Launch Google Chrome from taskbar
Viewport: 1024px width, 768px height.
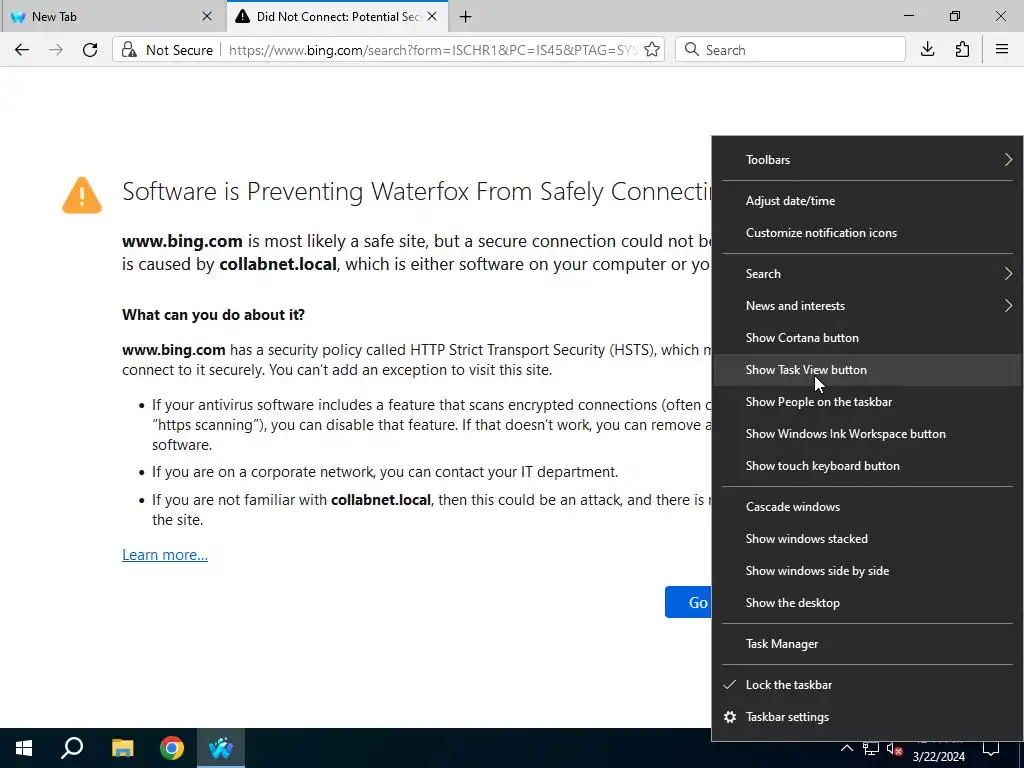(172, 748)
